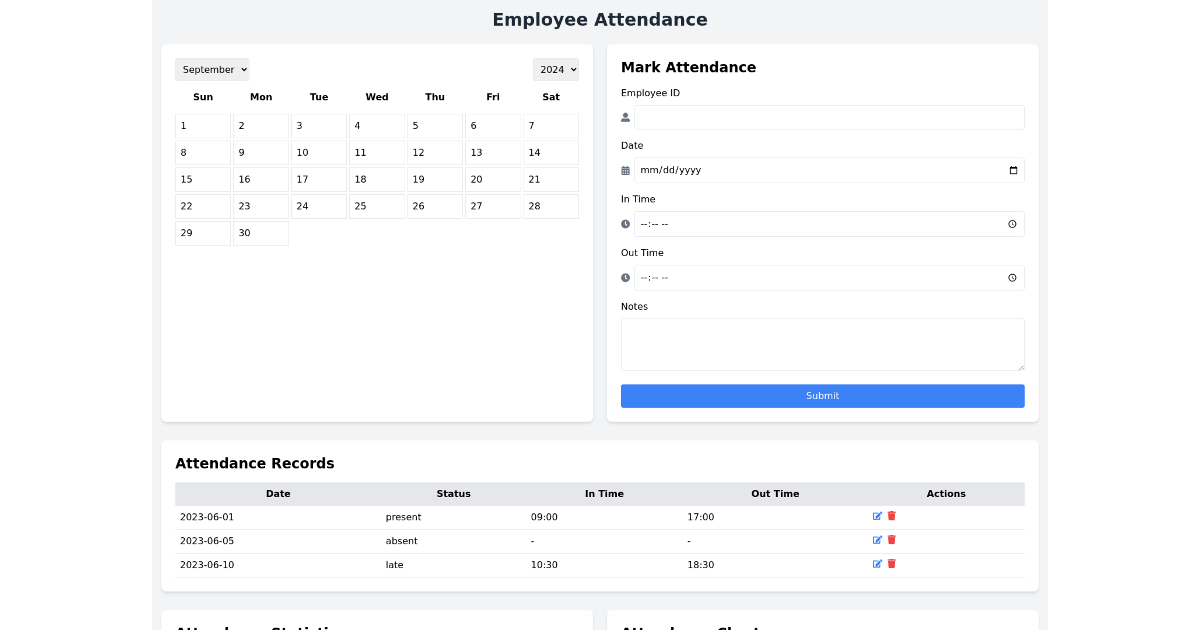Open the month dropdown showing September
This screenshot has height=630, width=1200.
click(212, 69)
